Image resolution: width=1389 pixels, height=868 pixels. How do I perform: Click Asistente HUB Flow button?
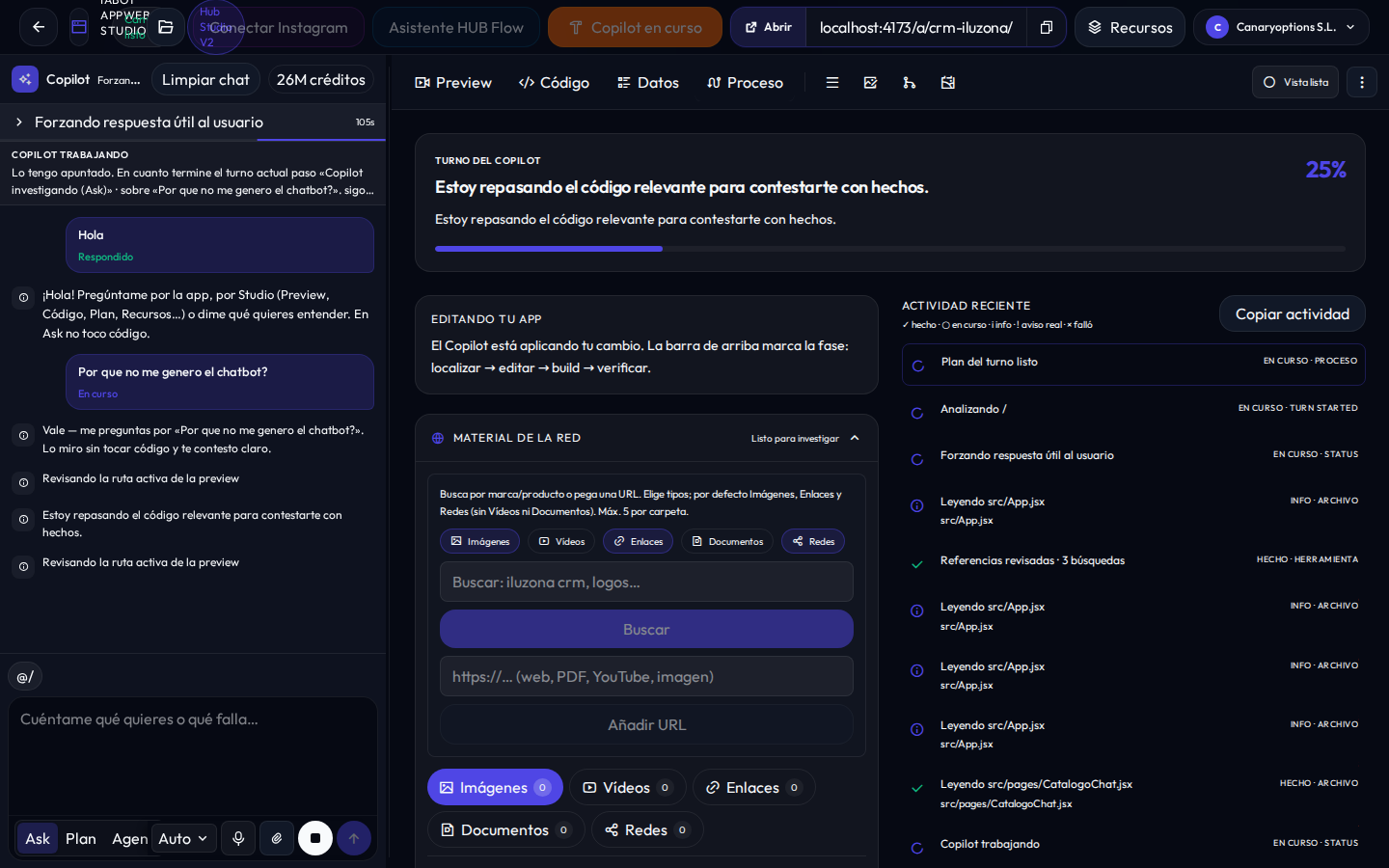coord(456,27)
